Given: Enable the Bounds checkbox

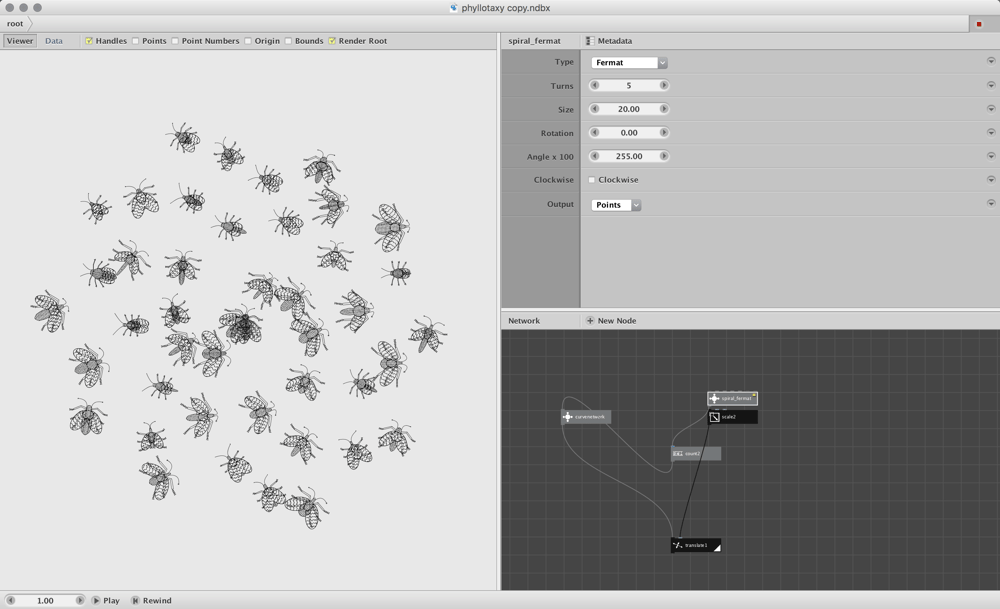Looking at the screenshot, I should [288, 41].
